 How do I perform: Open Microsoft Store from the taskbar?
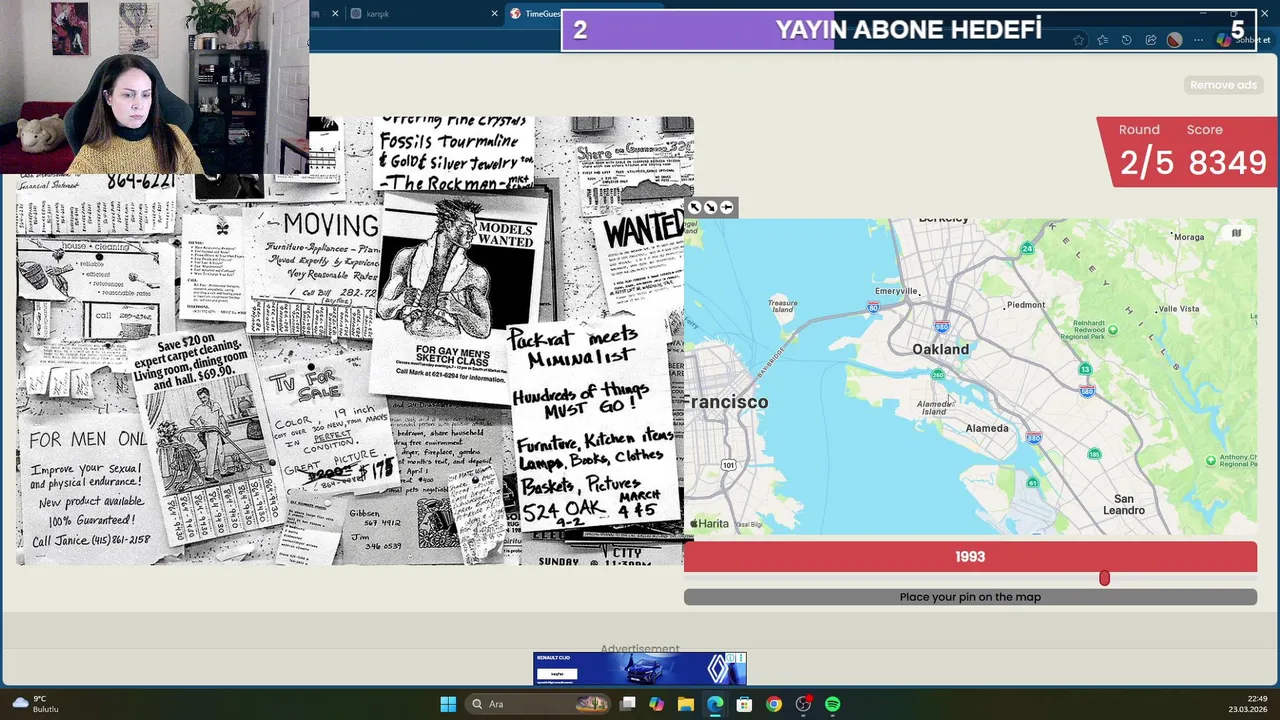click(x=744, y=704)
